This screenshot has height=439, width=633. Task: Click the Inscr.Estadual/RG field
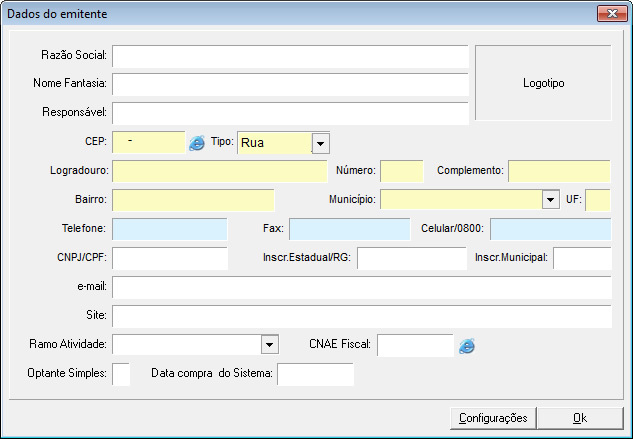[411, 258]
